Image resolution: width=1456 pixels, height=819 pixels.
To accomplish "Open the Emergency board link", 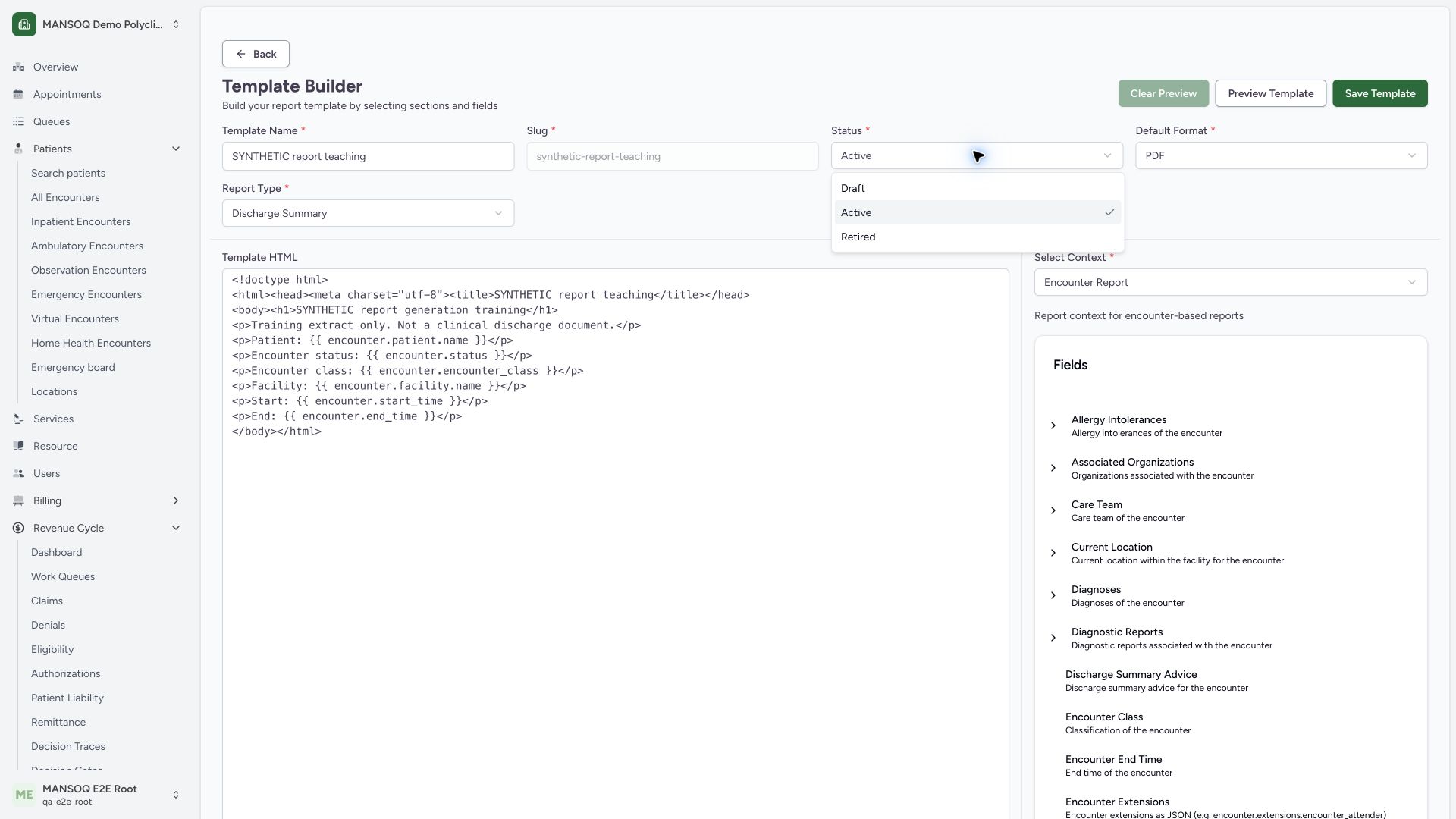I will pyautogui.click(x=73, y=367).
